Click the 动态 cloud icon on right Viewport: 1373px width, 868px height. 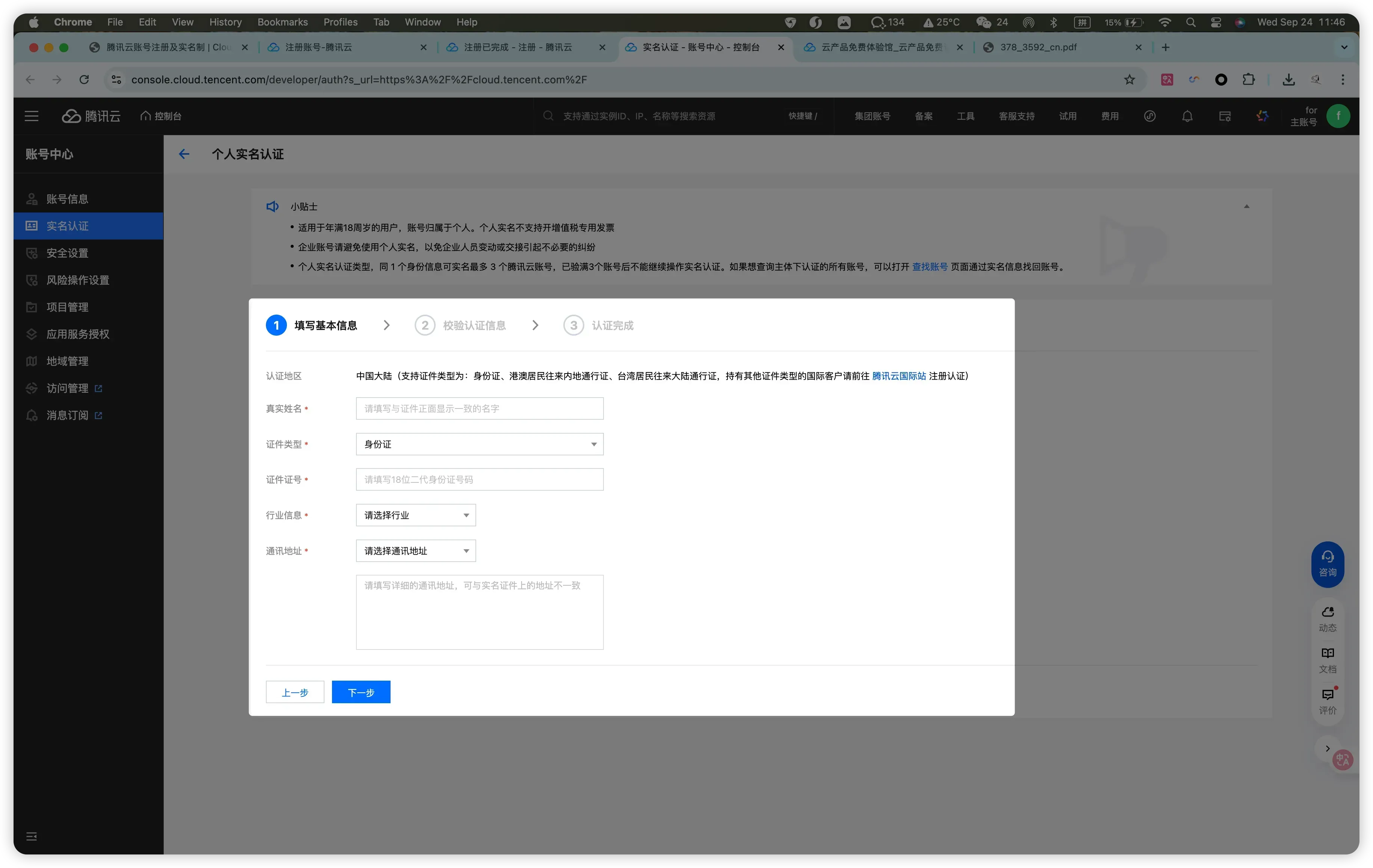(x=1328, y=618)
